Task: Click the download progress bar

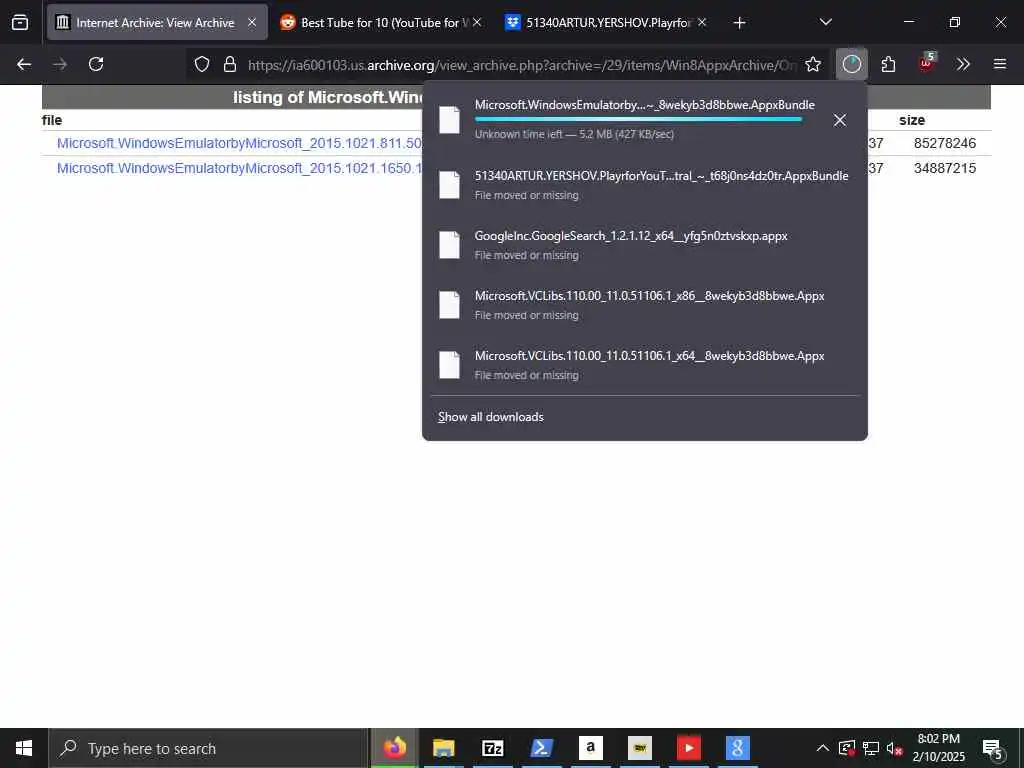Action: click(x=638, y=120)
